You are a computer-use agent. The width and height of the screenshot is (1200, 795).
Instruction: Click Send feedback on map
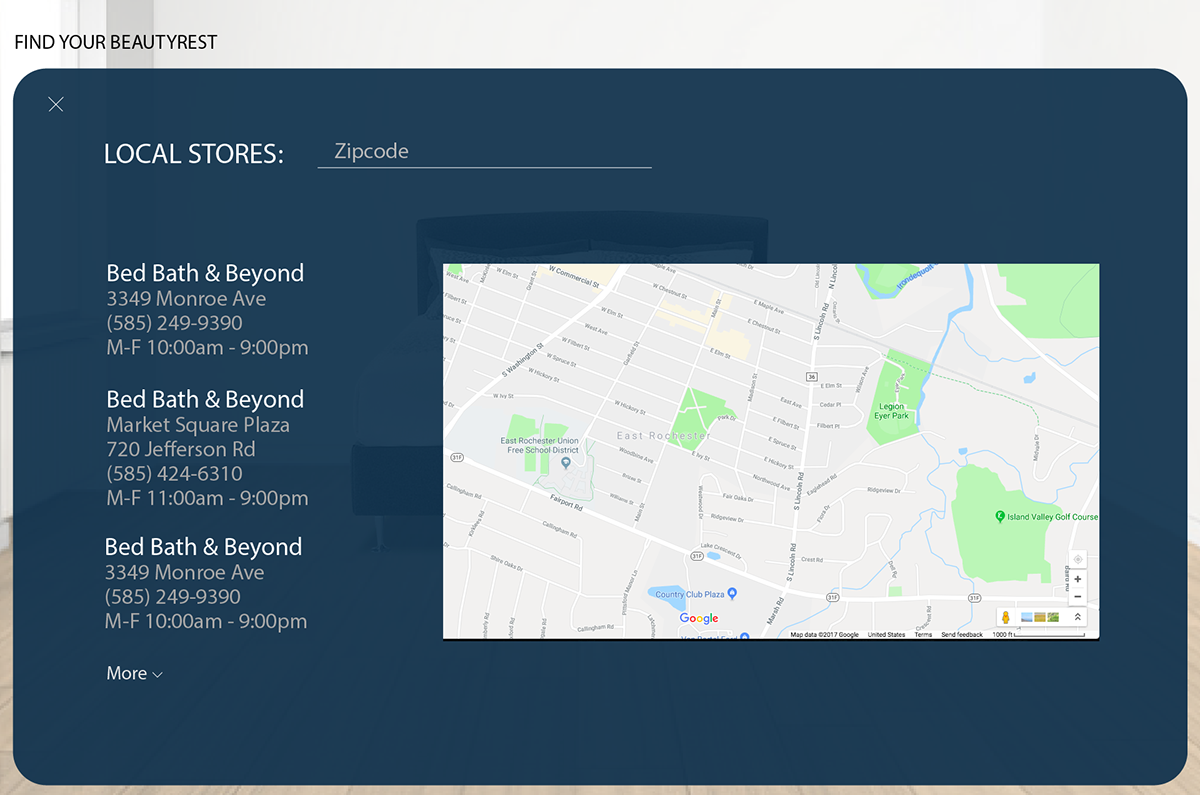962,634
